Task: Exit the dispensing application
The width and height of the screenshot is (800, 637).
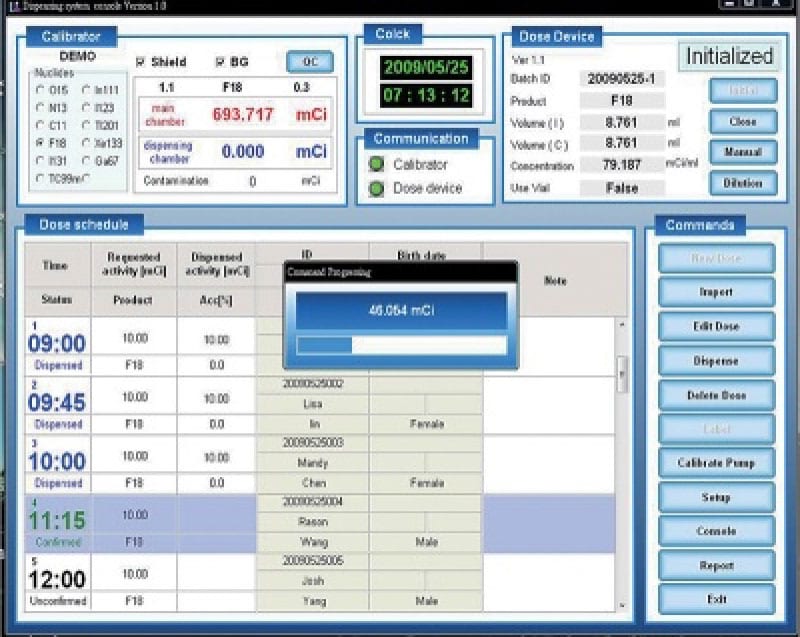Action: click(x=715, y=599)
